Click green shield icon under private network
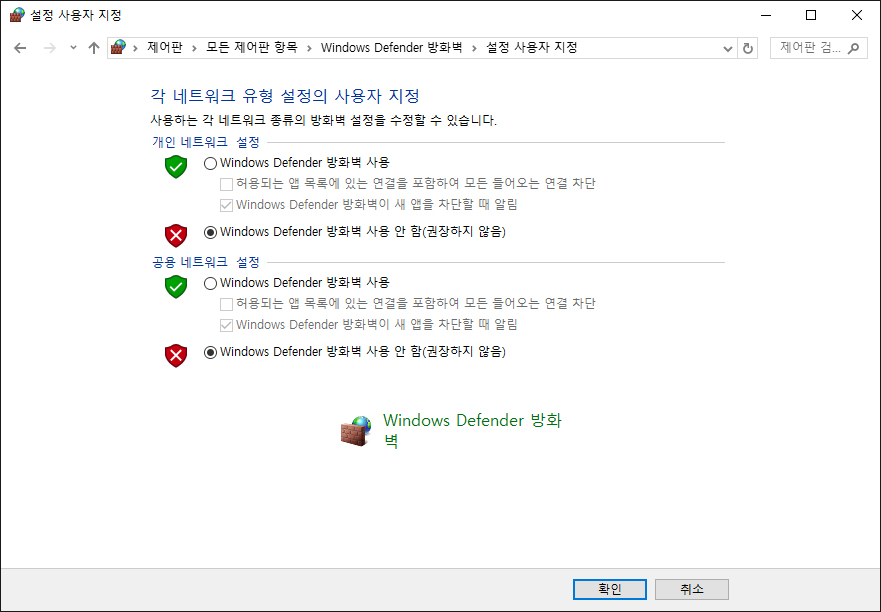Screen dimensions: 881x612 (x=176, y=166)
